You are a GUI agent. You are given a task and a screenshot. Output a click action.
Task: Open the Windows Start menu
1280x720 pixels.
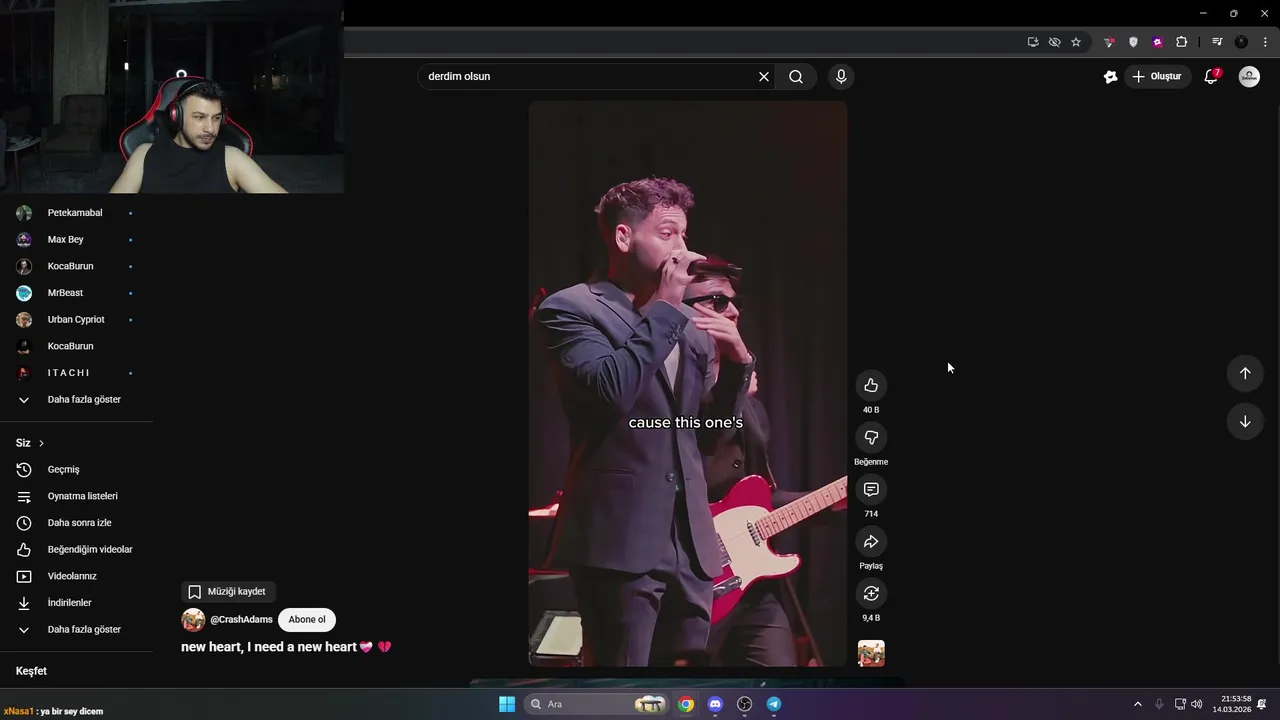click(x=507, y=704)
